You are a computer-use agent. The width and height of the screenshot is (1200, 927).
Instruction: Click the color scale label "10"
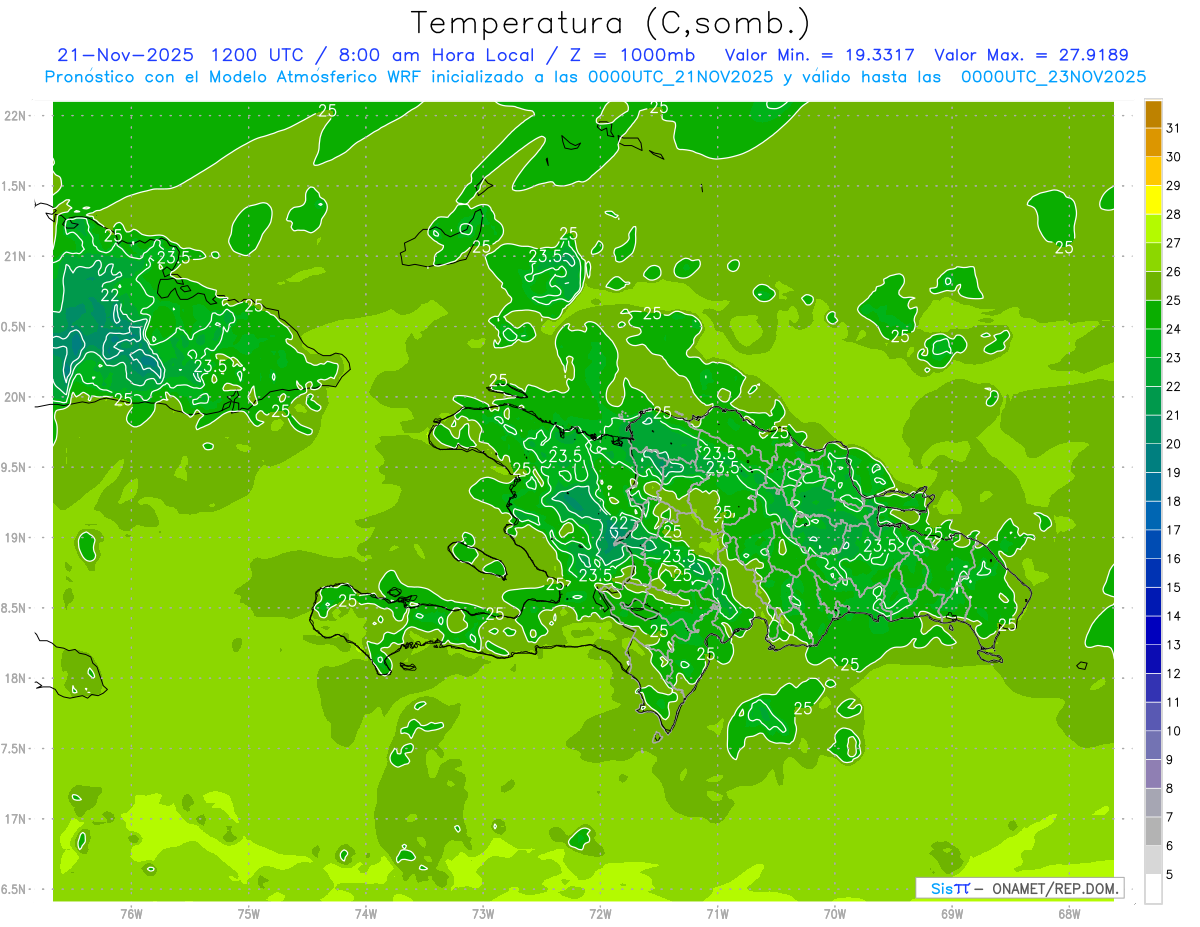pos(1174,731)
